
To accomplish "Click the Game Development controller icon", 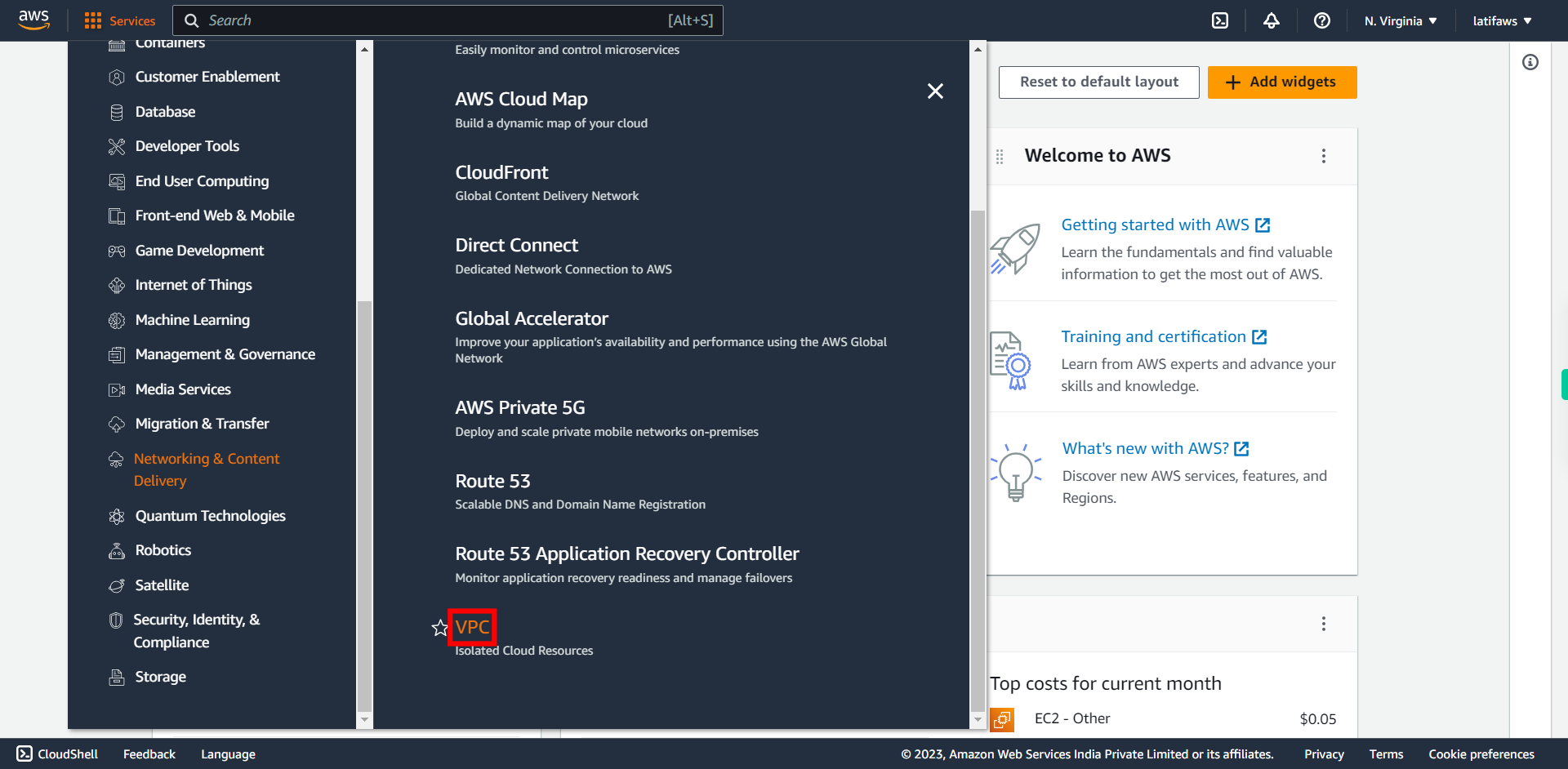I will tap(117, 251).
